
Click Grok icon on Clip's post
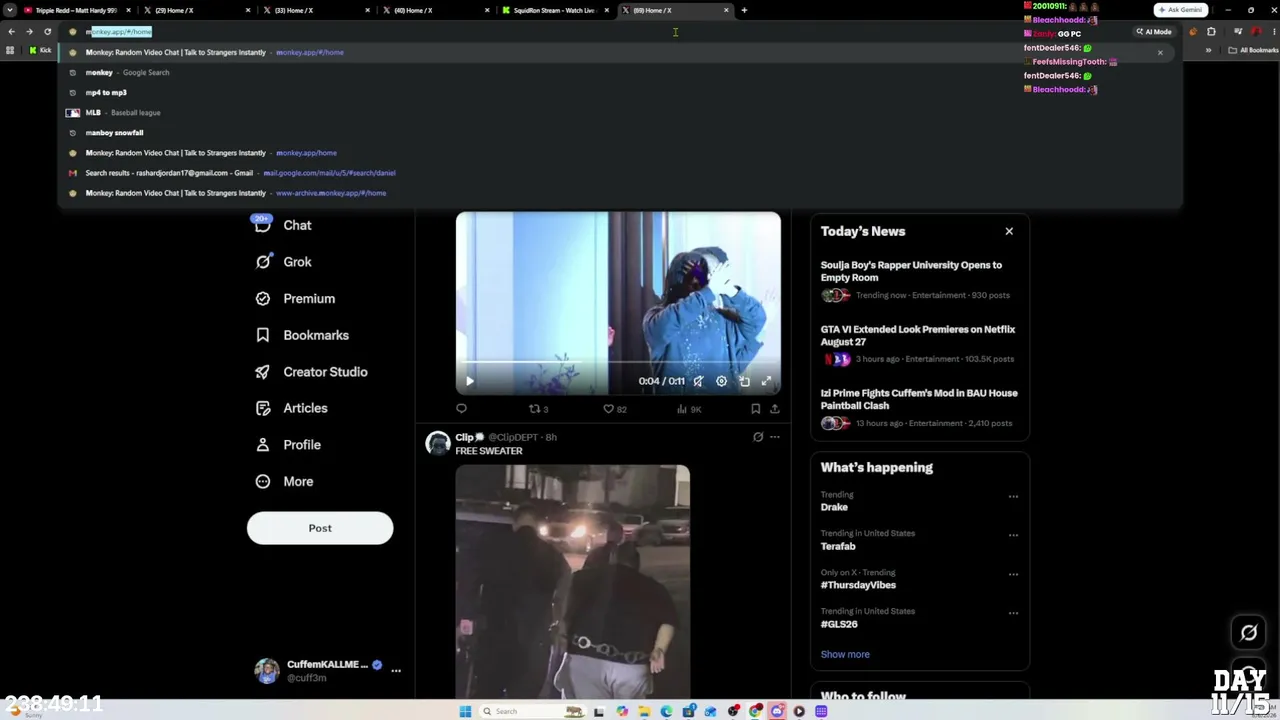pyautogui.click(x=758, y=437)
